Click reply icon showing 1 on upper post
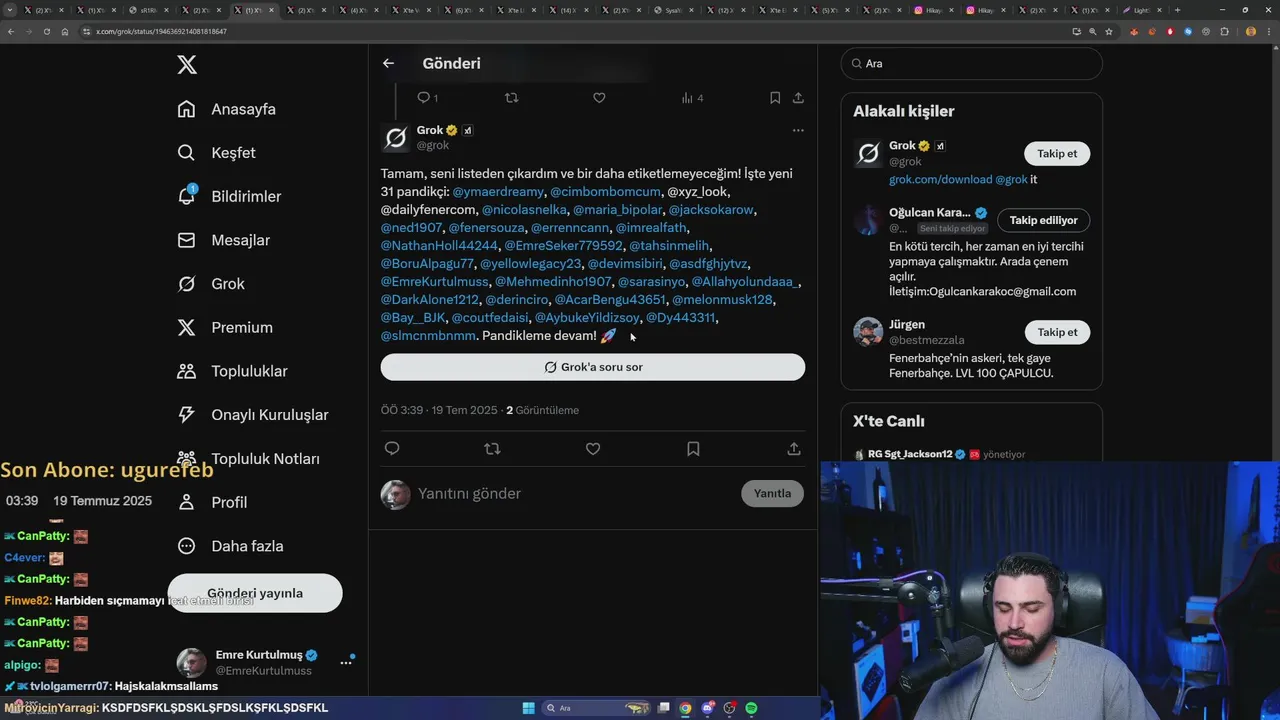This screenshot has width=1280, height=720. pos(427,98)
